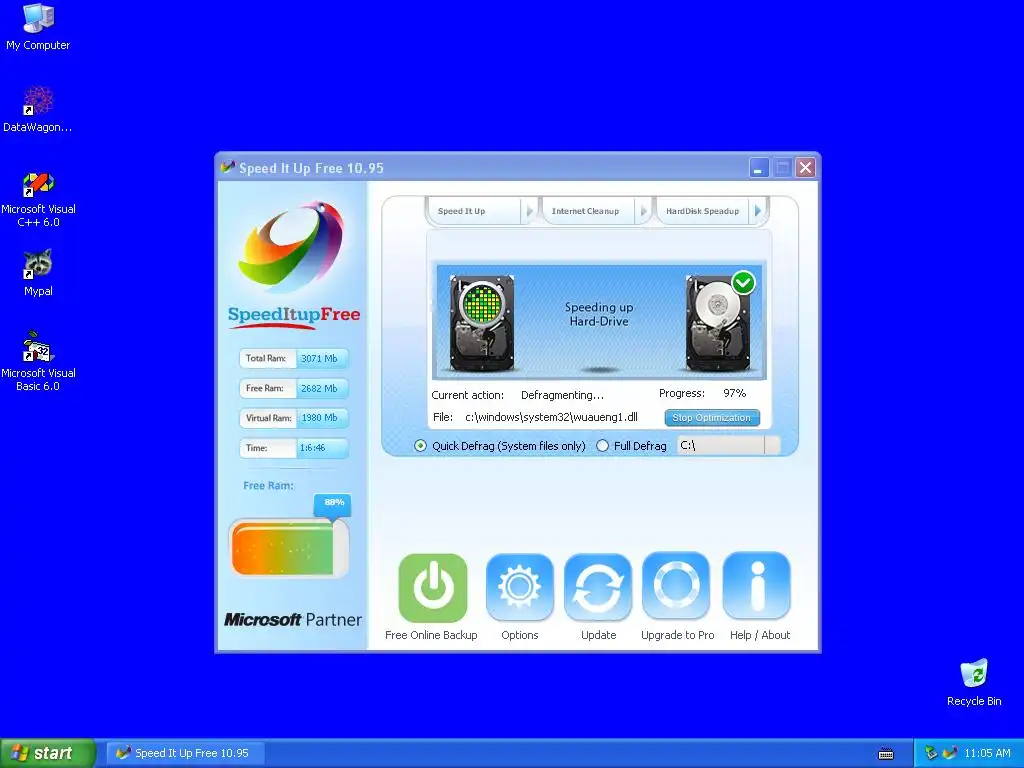This screenshot has width=1024, height=768.
Task: Click the optimized hard drive with checkmark
Action: 720,323
